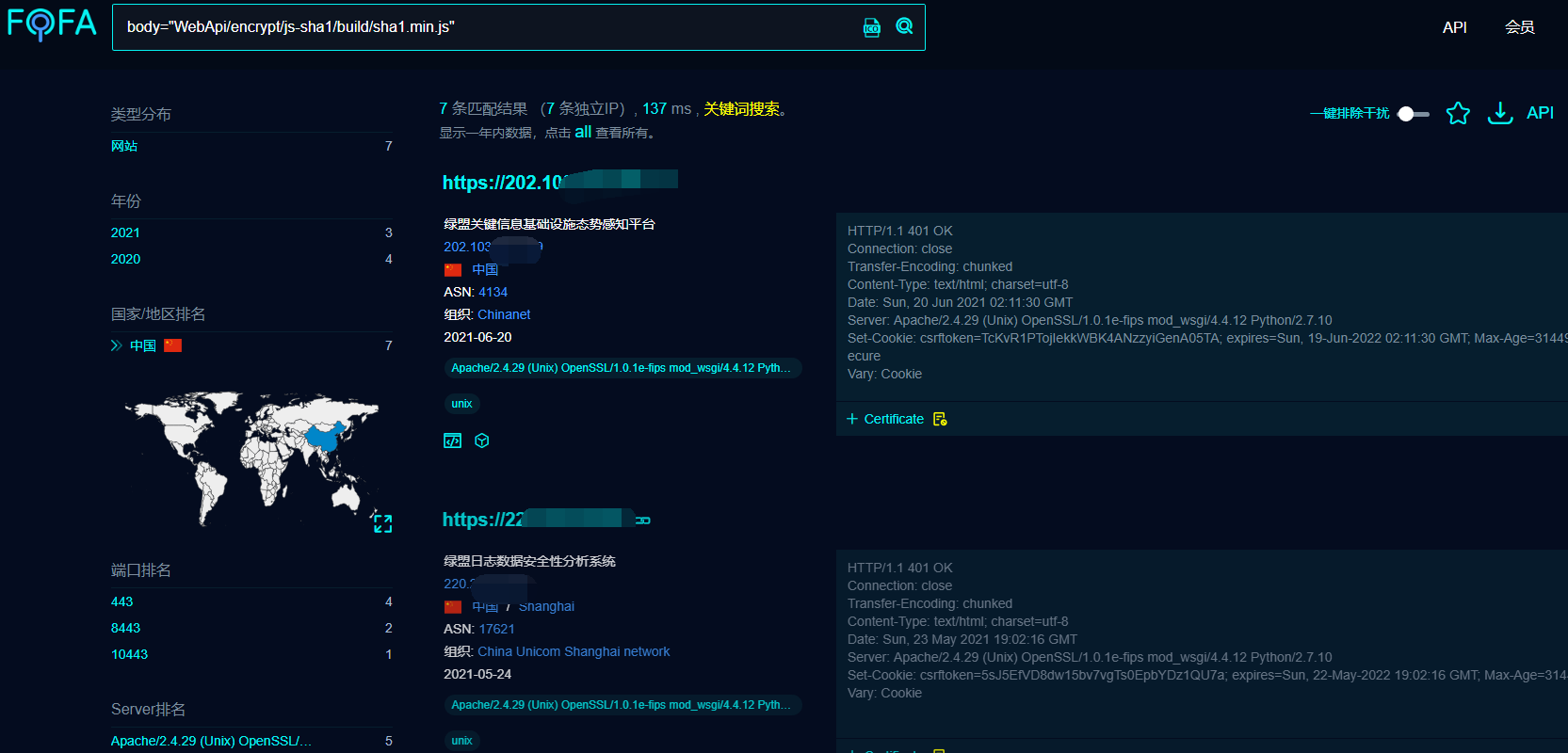Click the Shanghai location link
Screen dimensions: 1568x753
click(546, 606)
